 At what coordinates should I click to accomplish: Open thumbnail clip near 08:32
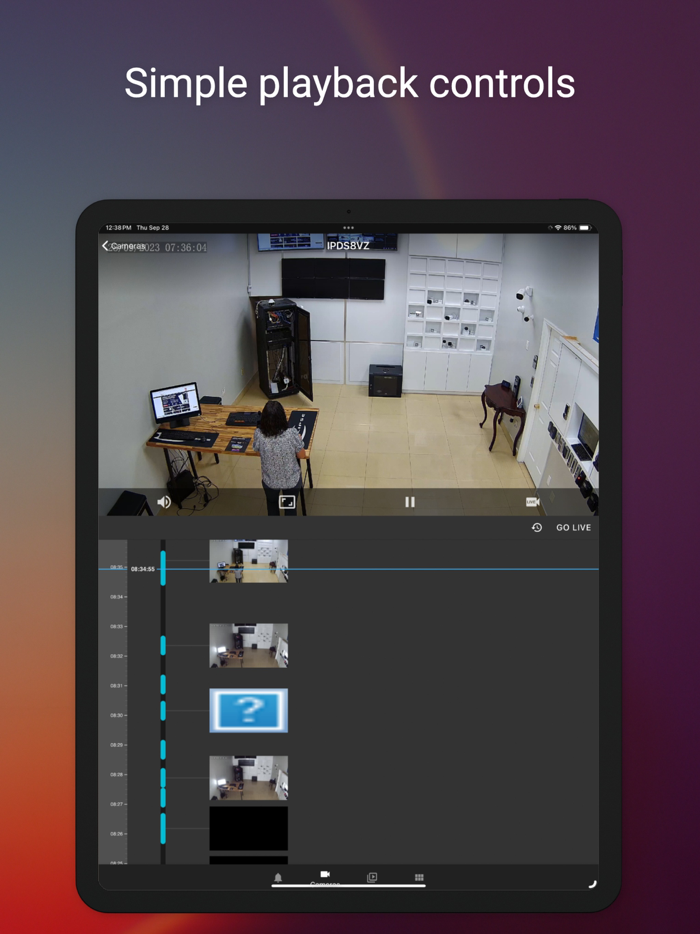point(248,645)
